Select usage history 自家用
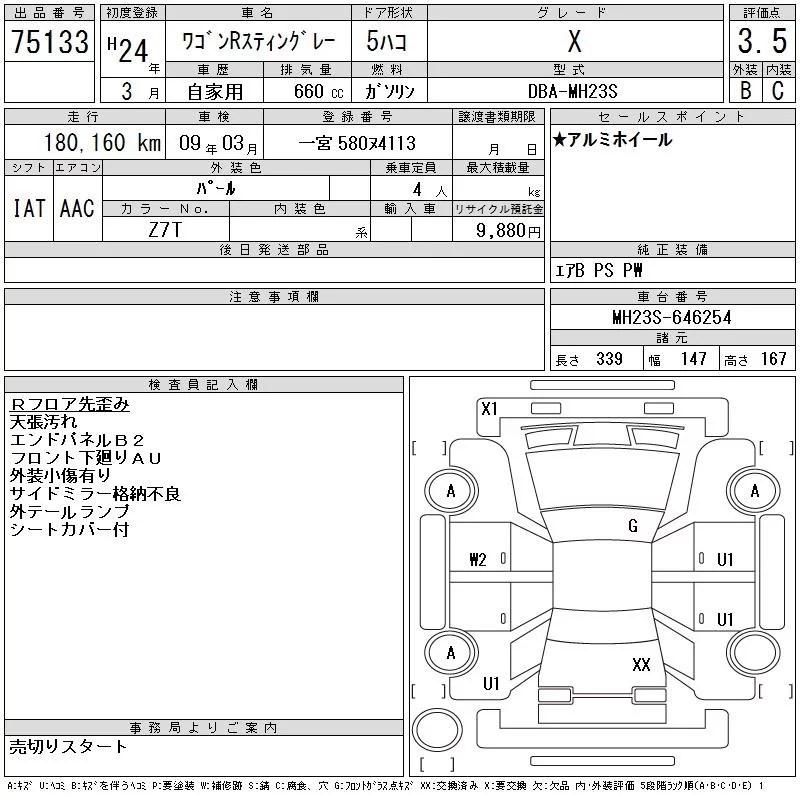 click(215, 92)
